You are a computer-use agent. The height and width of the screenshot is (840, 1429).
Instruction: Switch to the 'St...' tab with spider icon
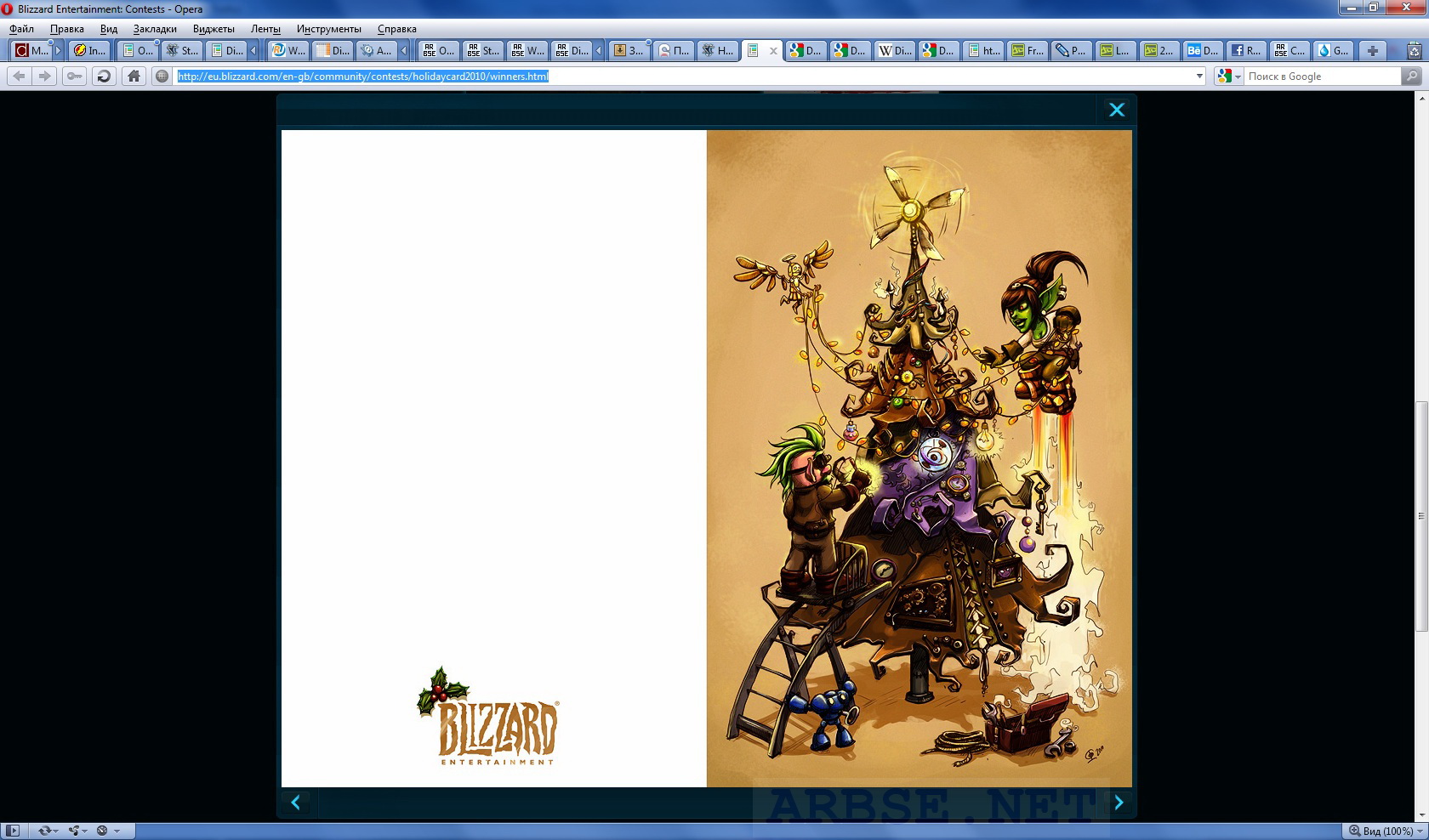pos(182,51)
